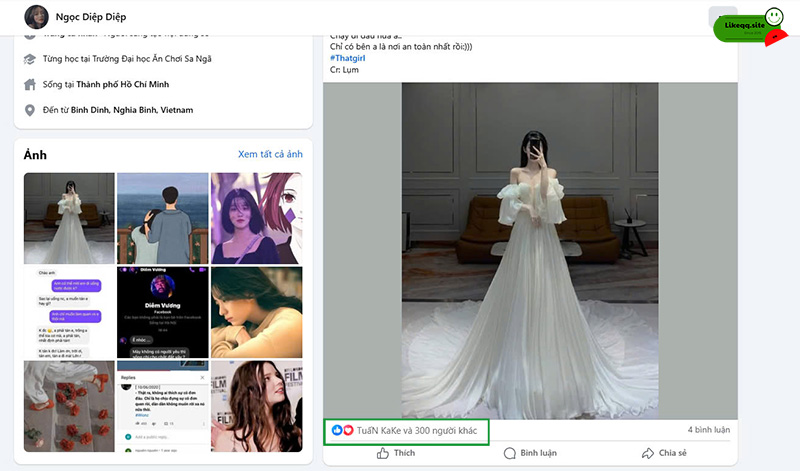Click the smiley face icon on badge
The height and width of the screenshot is (471, 800).
pyautogui.click(x=774, y=17)
